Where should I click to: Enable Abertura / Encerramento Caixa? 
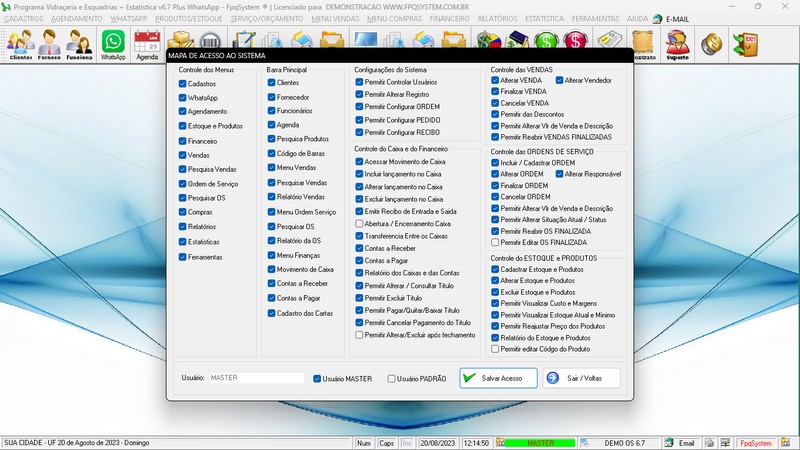coord(359,223)
